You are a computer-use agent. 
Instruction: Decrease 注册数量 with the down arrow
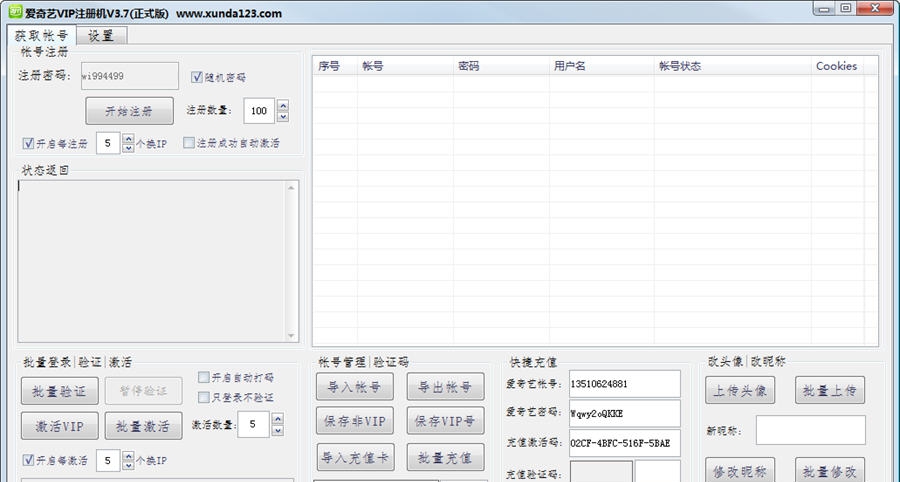[282, 116]
